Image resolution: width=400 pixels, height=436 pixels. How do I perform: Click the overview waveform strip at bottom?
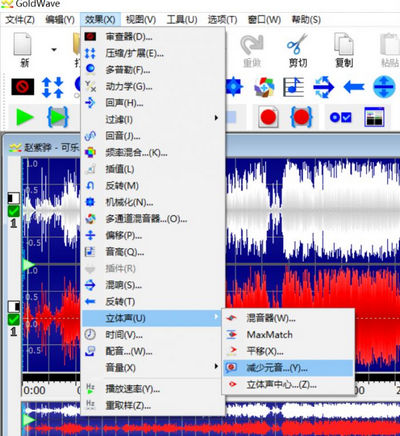pyautogui.click(x=211, y=419)
